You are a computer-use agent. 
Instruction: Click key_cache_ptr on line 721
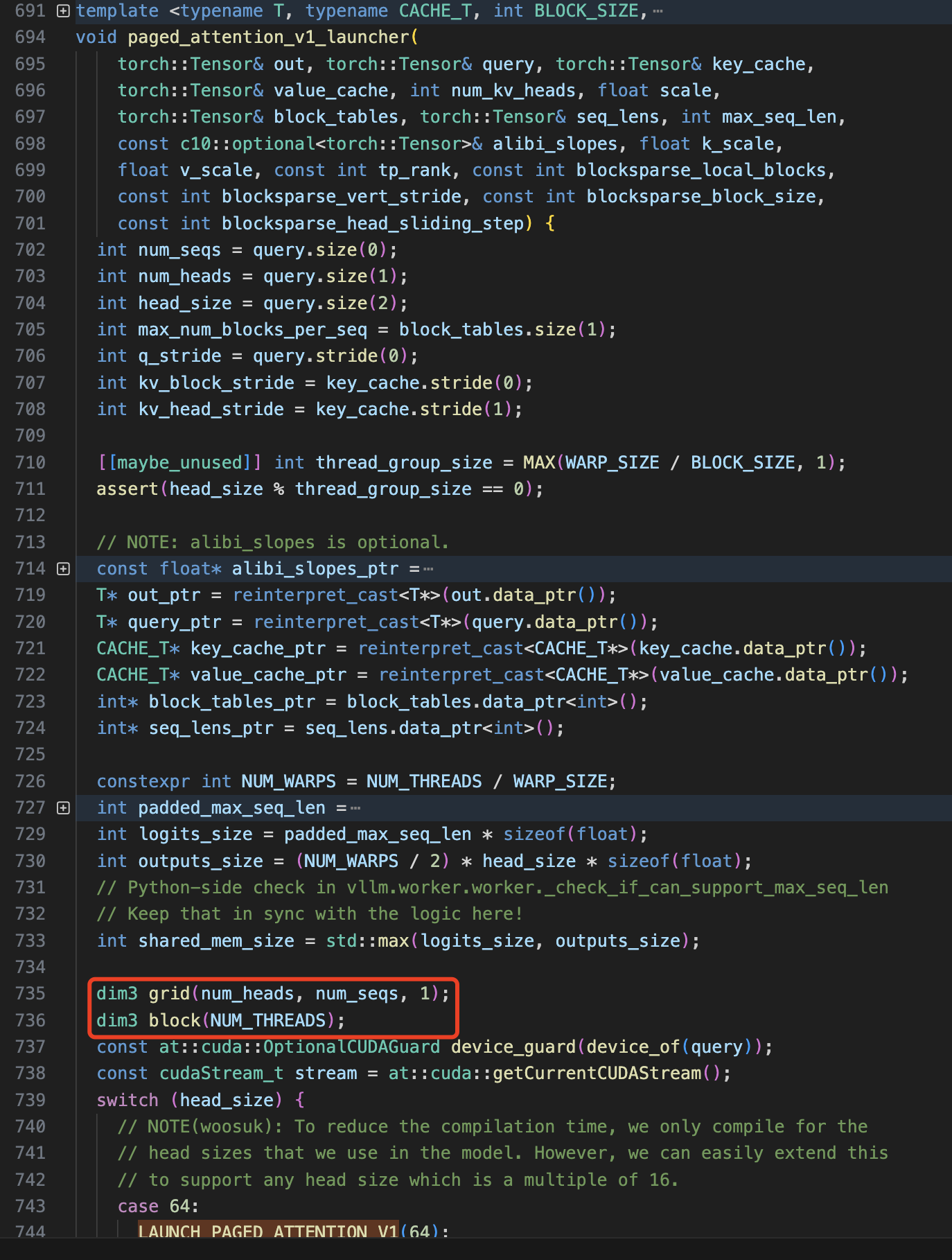coord(258,648)
